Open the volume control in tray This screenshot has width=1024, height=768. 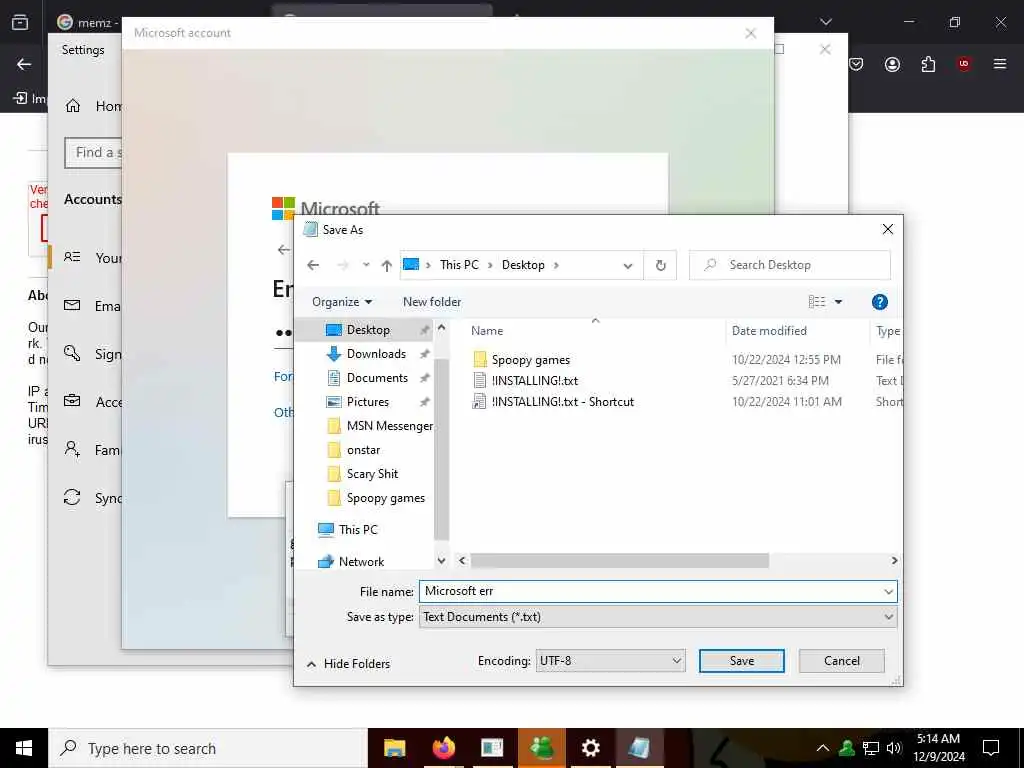point(893,748)
